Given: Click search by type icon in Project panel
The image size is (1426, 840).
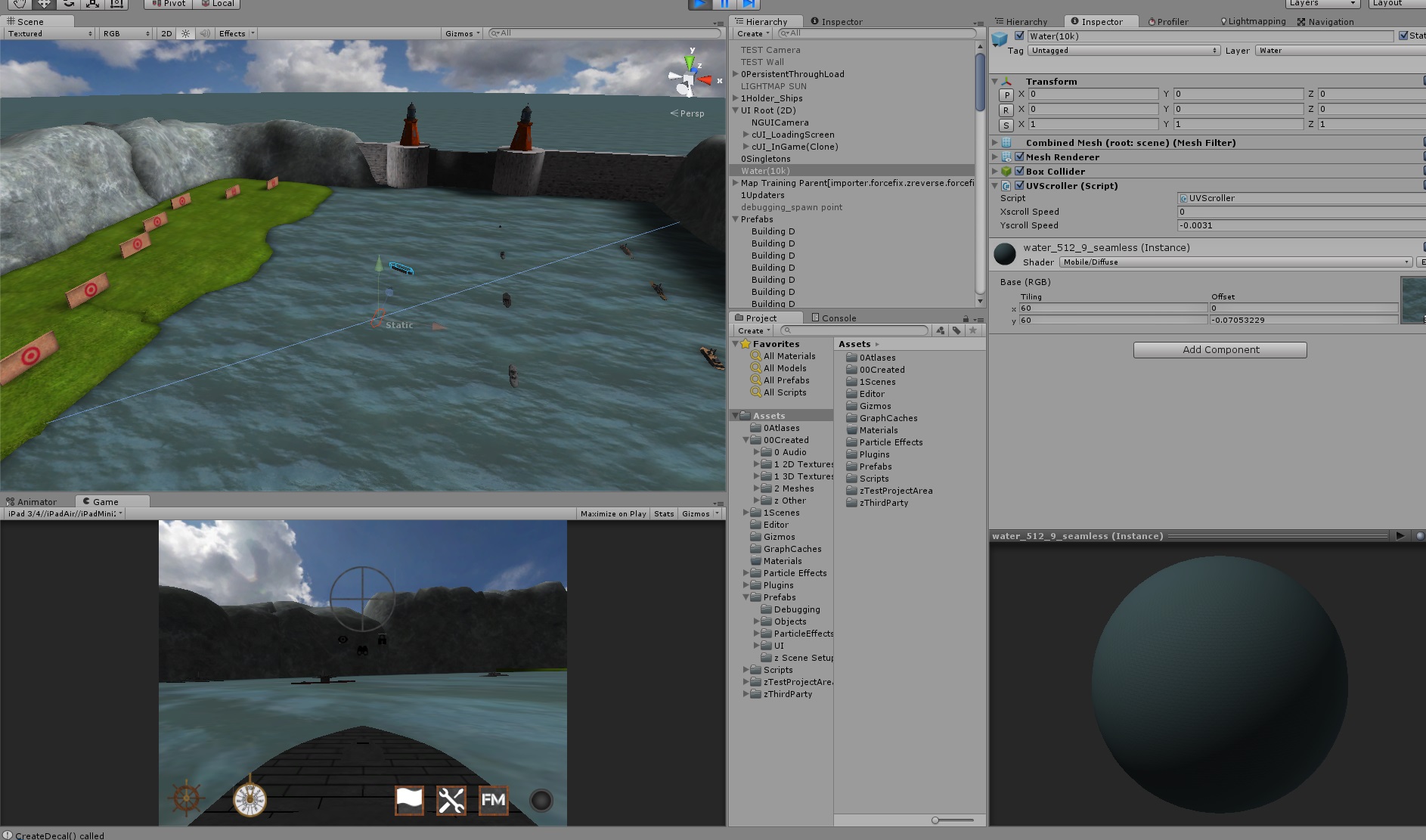Looking at the screenshot, I should tap(941, 330).
